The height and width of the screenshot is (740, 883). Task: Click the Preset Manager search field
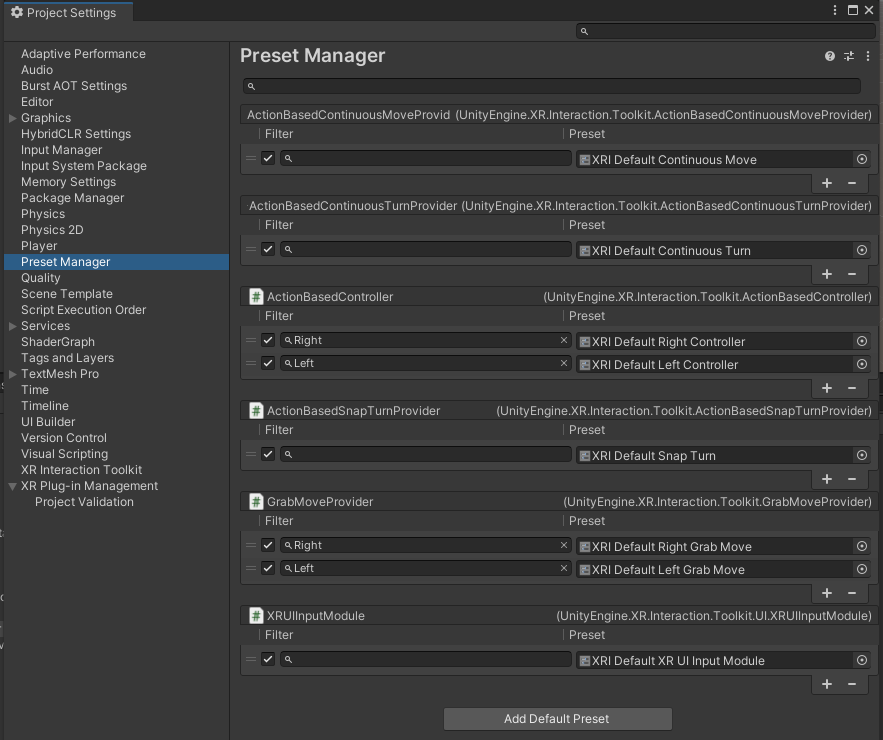click(x=551, y=87)
